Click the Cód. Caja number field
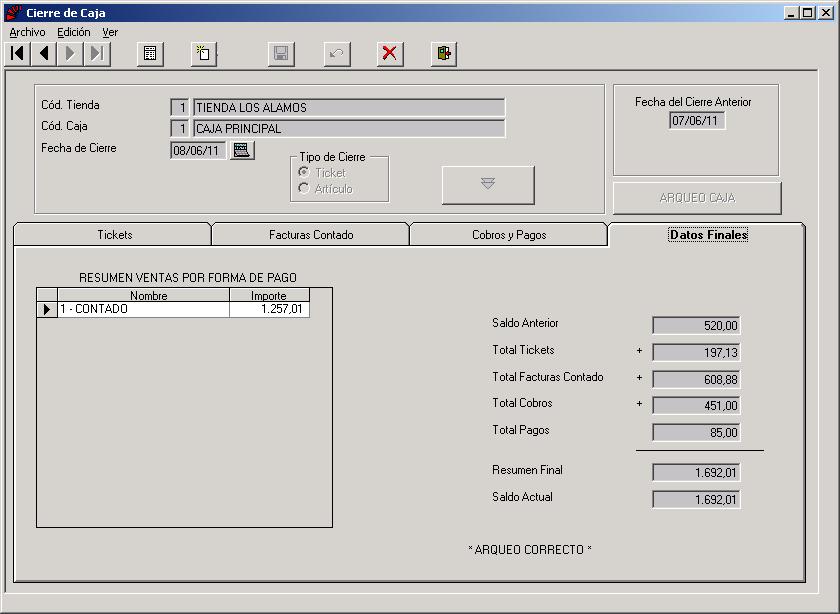This screenshot has width=840, height=614. click(x=179, y=129)
